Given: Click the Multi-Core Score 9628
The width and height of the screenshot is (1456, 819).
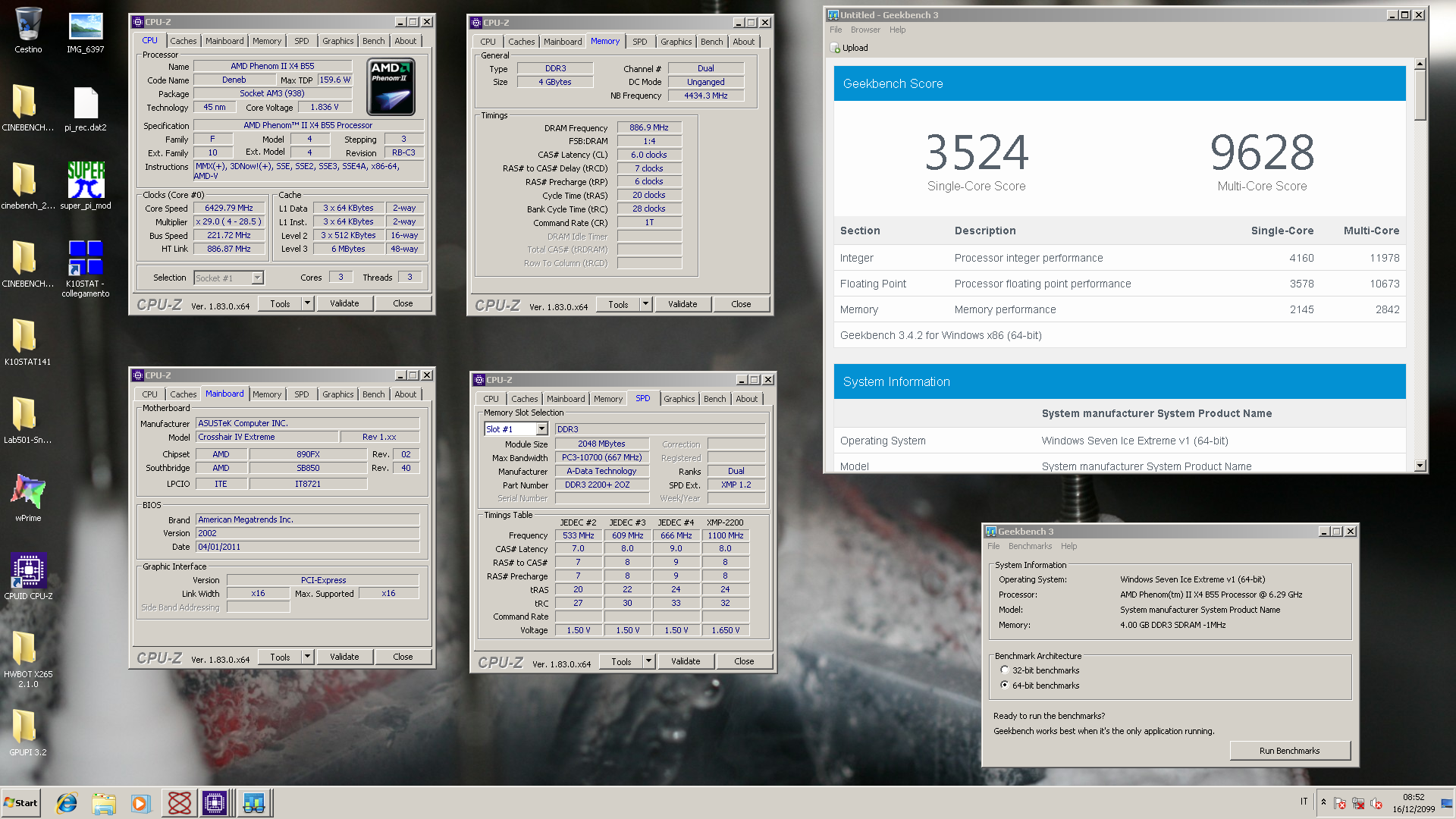Looking at the screenshot, I should tap(1262, 152).
